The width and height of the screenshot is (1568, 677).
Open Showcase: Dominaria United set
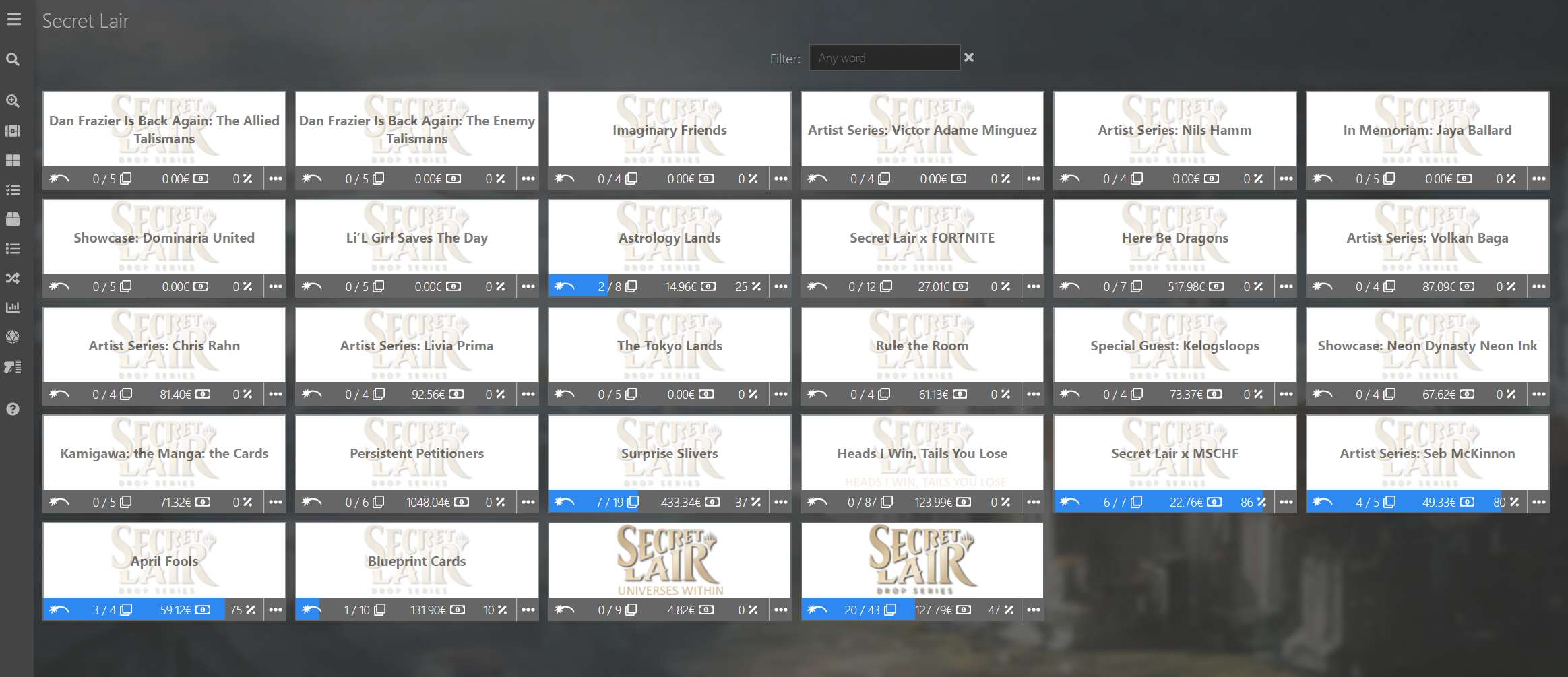164,237
